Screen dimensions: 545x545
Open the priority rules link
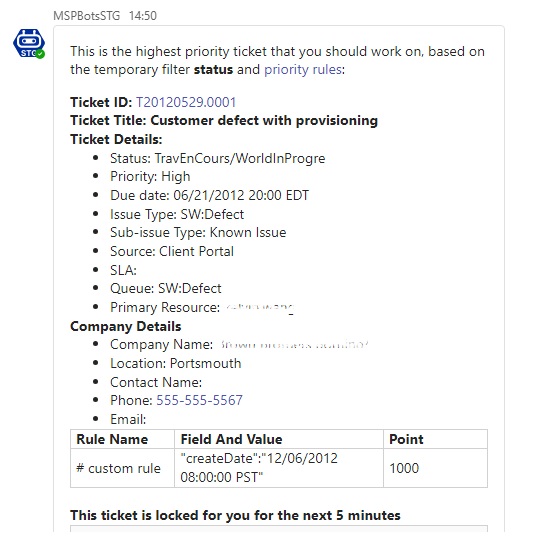click(x=303, y=70)
